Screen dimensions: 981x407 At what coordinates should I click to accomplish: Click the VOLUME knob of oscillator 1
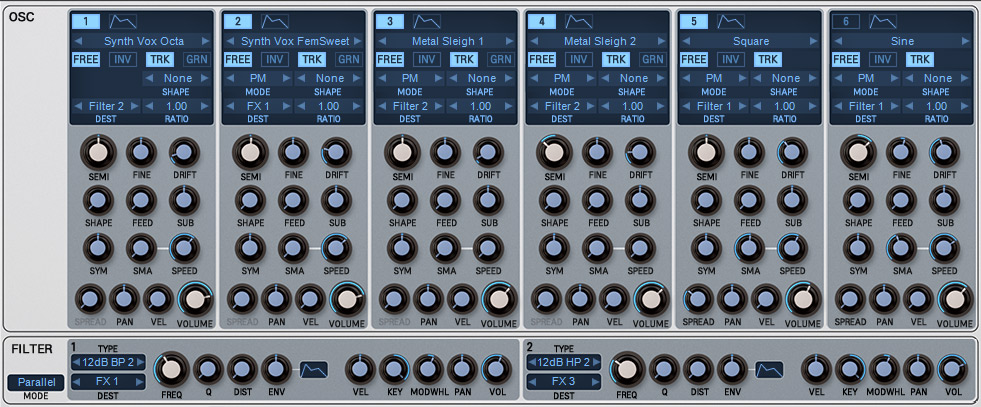[196, 298]
